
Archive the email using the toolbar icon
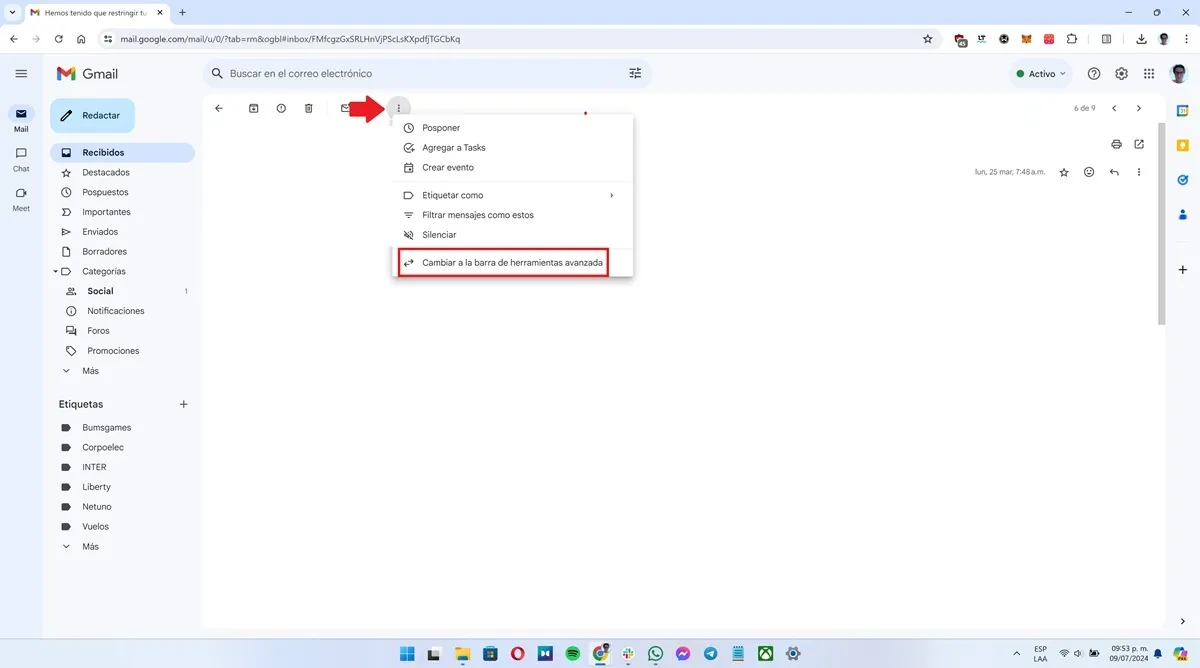(x=253, y=108)
